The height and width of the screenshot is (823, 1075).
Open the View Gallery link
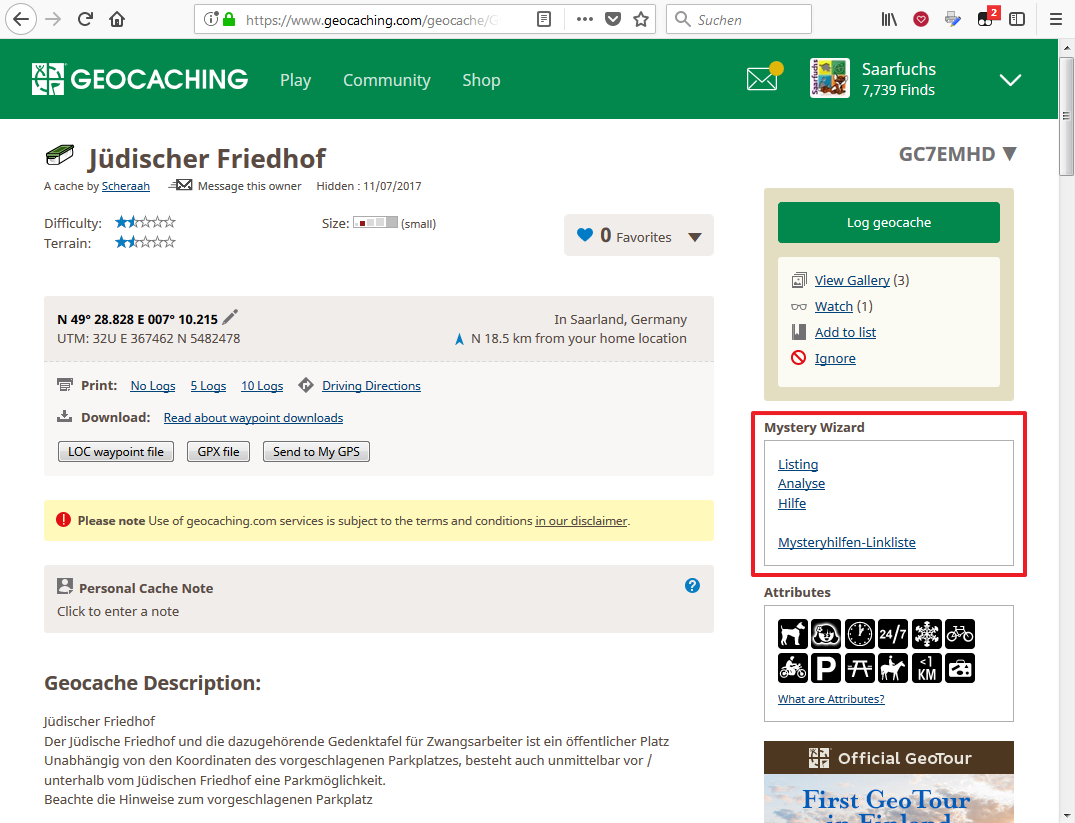tap(852, 280)
